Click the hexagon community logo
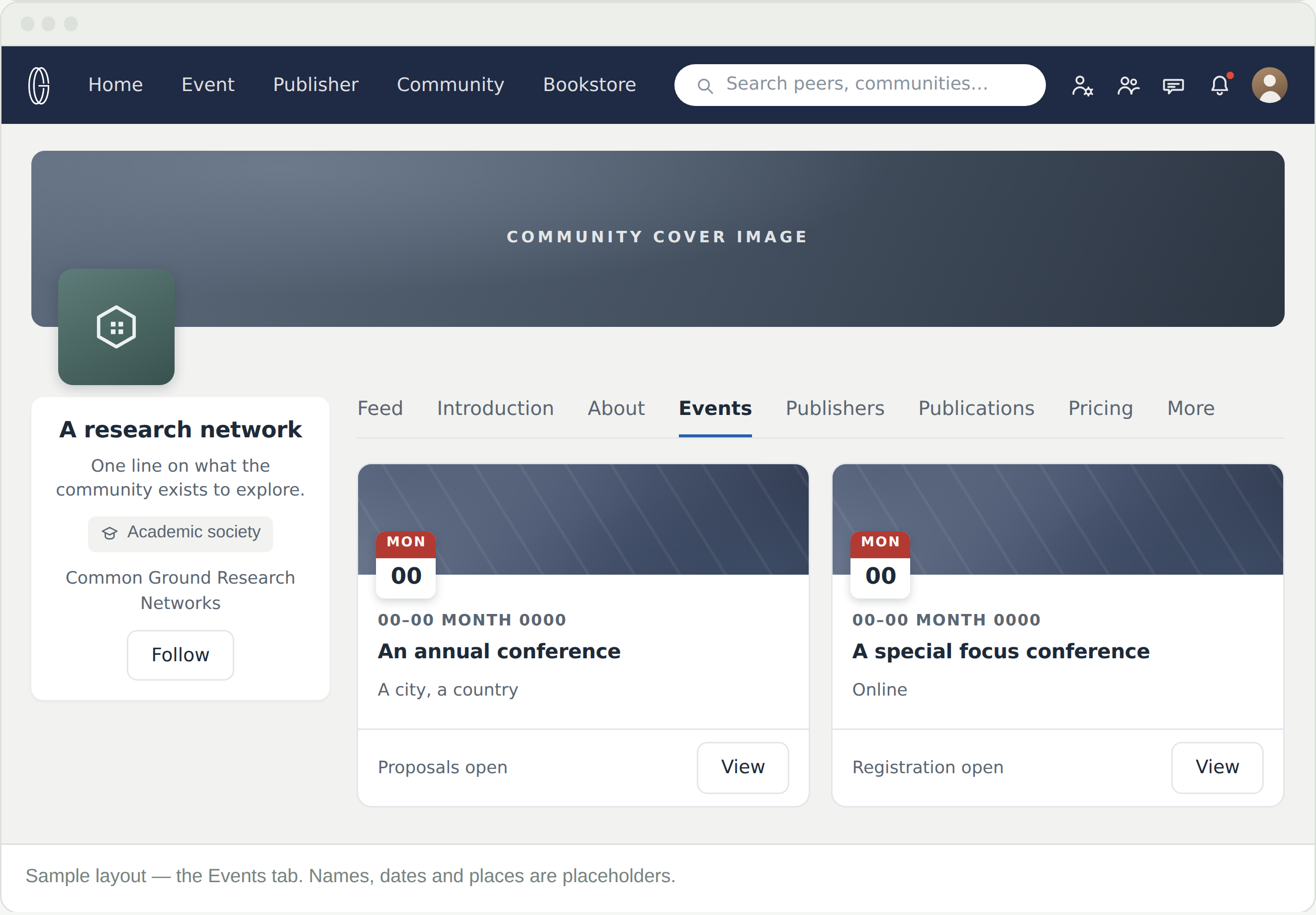The height and width of the screenshot is (915, 1316). pos(116,327)
